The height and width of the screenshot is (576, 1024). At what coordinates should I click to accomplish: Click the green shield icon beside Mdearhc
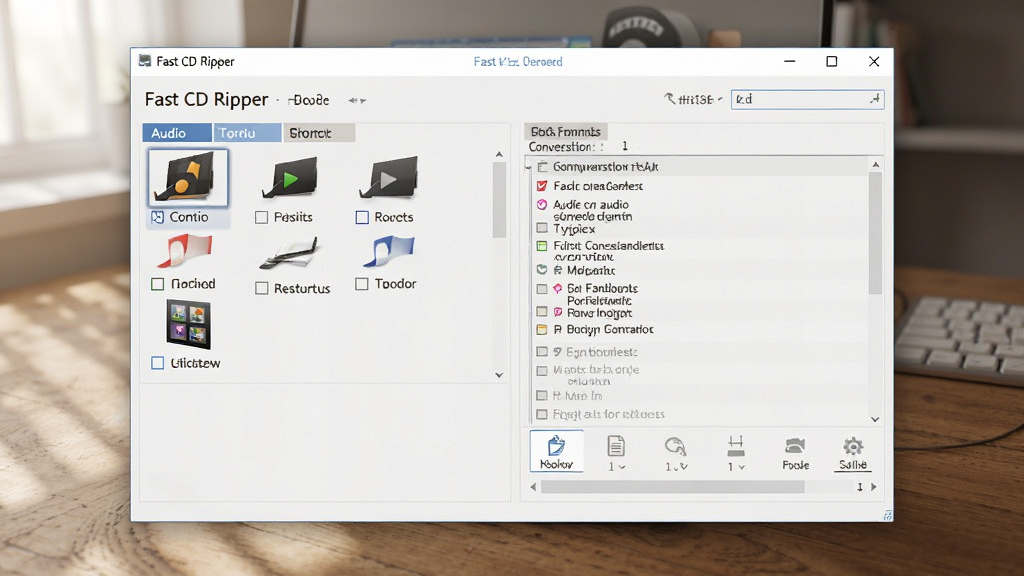(541, 270)
